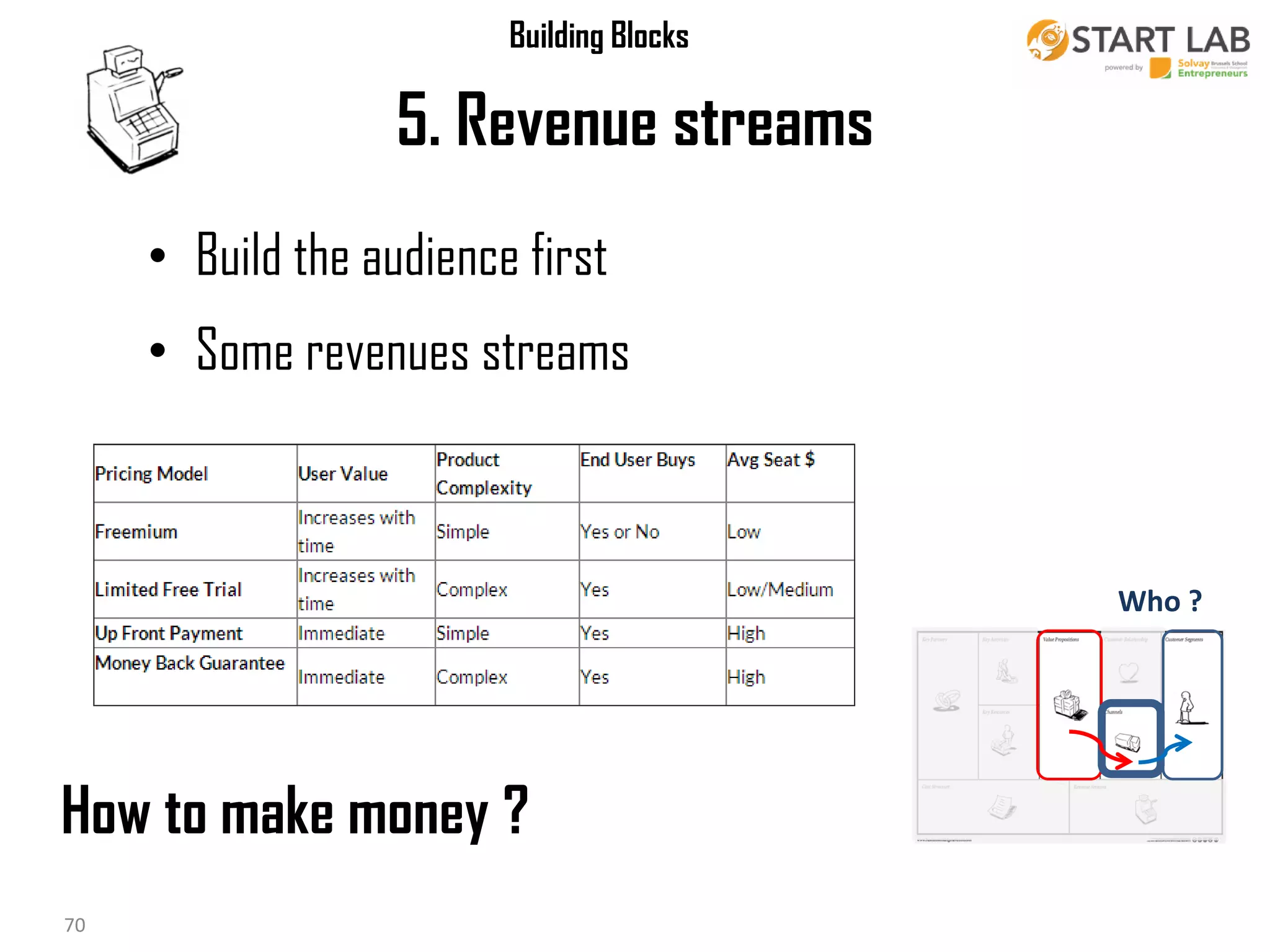The image size is (1270, 952).
Task: Click 'Yes' in the Limited Free Trial row
Action: click(652, 589)
